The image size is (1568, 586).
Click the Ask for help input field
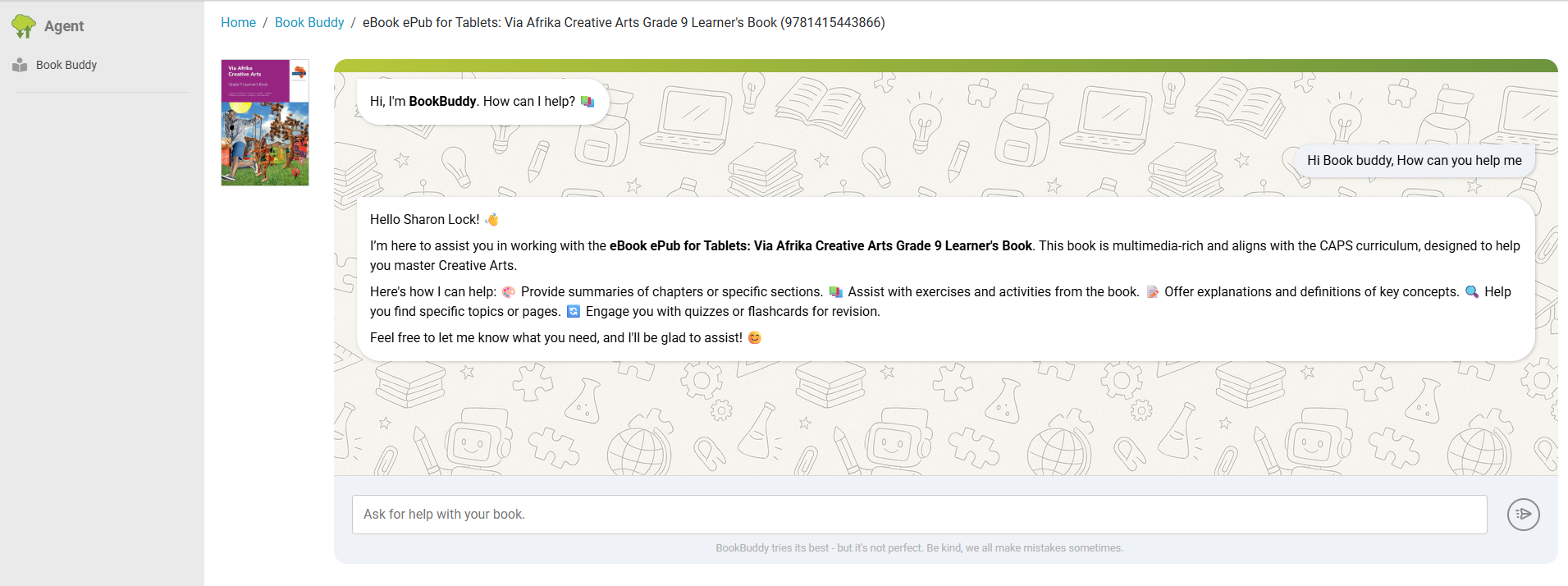(x=919, y=514)
